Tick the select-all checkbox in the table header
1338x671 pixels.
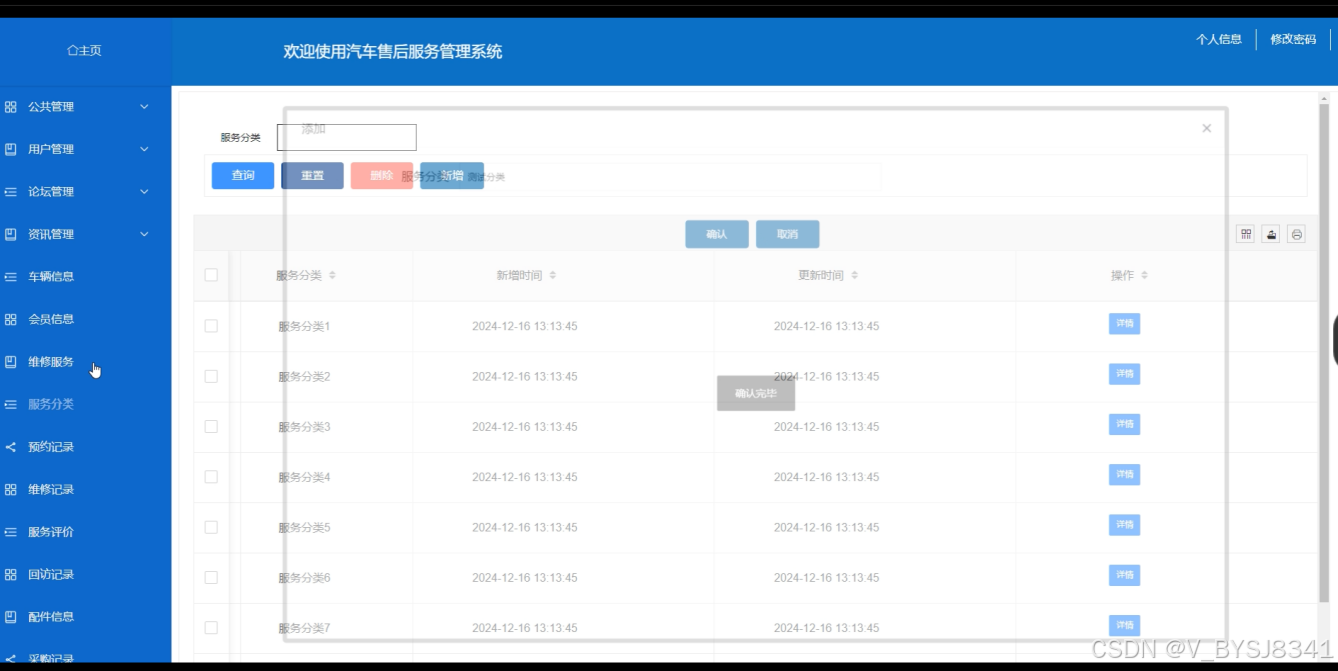point(211,275)
